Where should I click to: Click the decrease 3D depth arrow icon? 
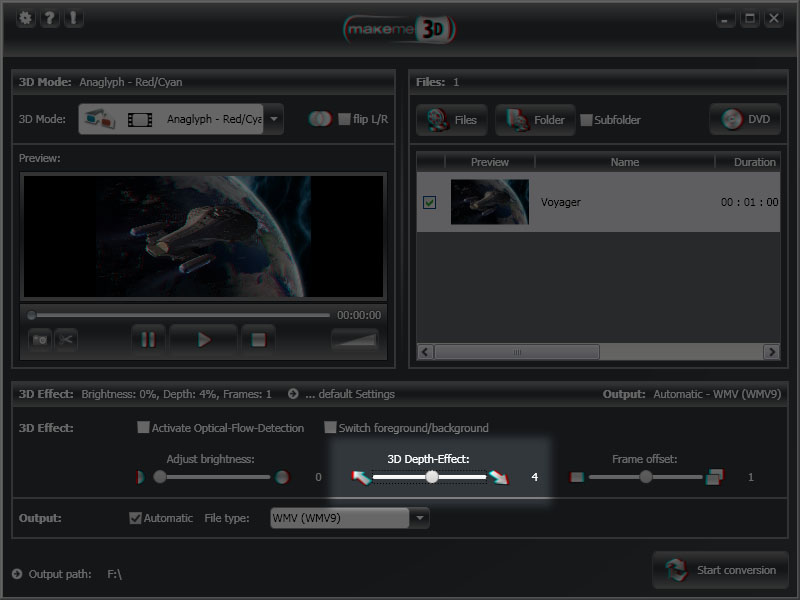[361, 477]
